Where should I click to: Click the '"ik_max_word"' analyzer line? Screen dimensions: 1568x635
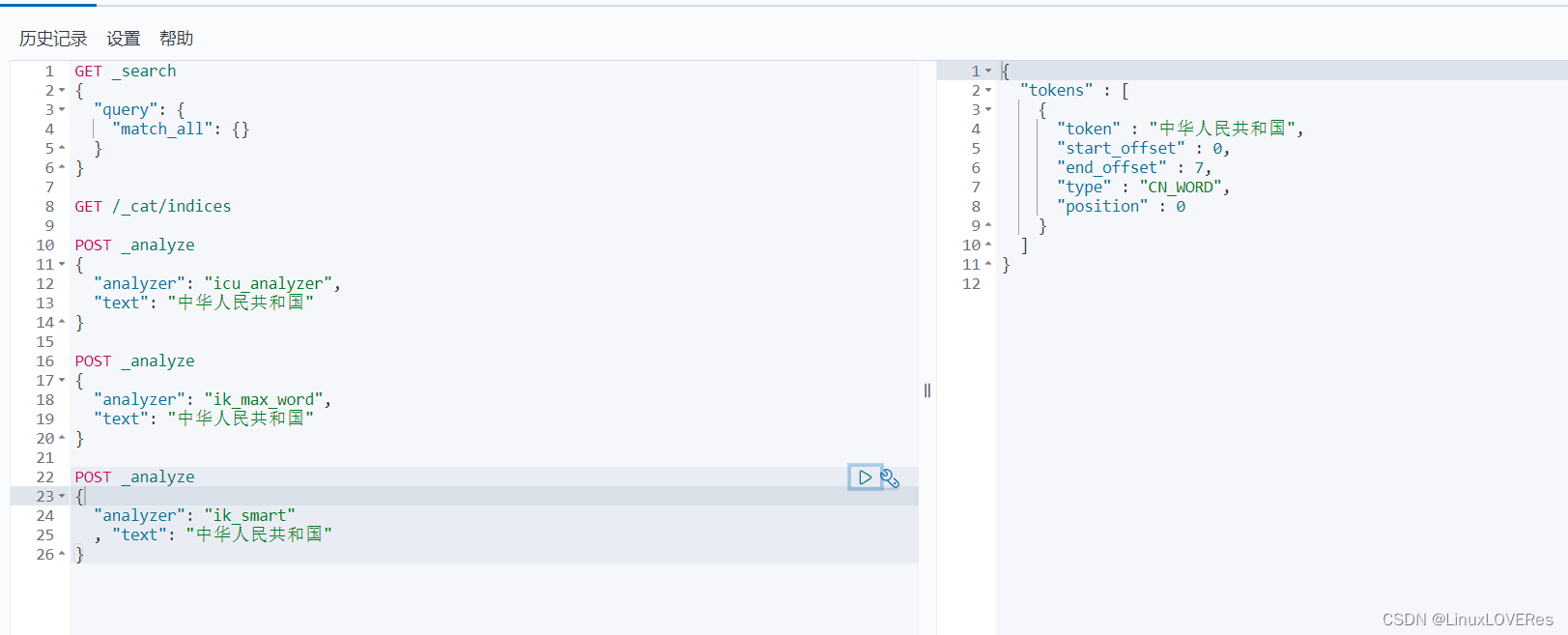213,400
